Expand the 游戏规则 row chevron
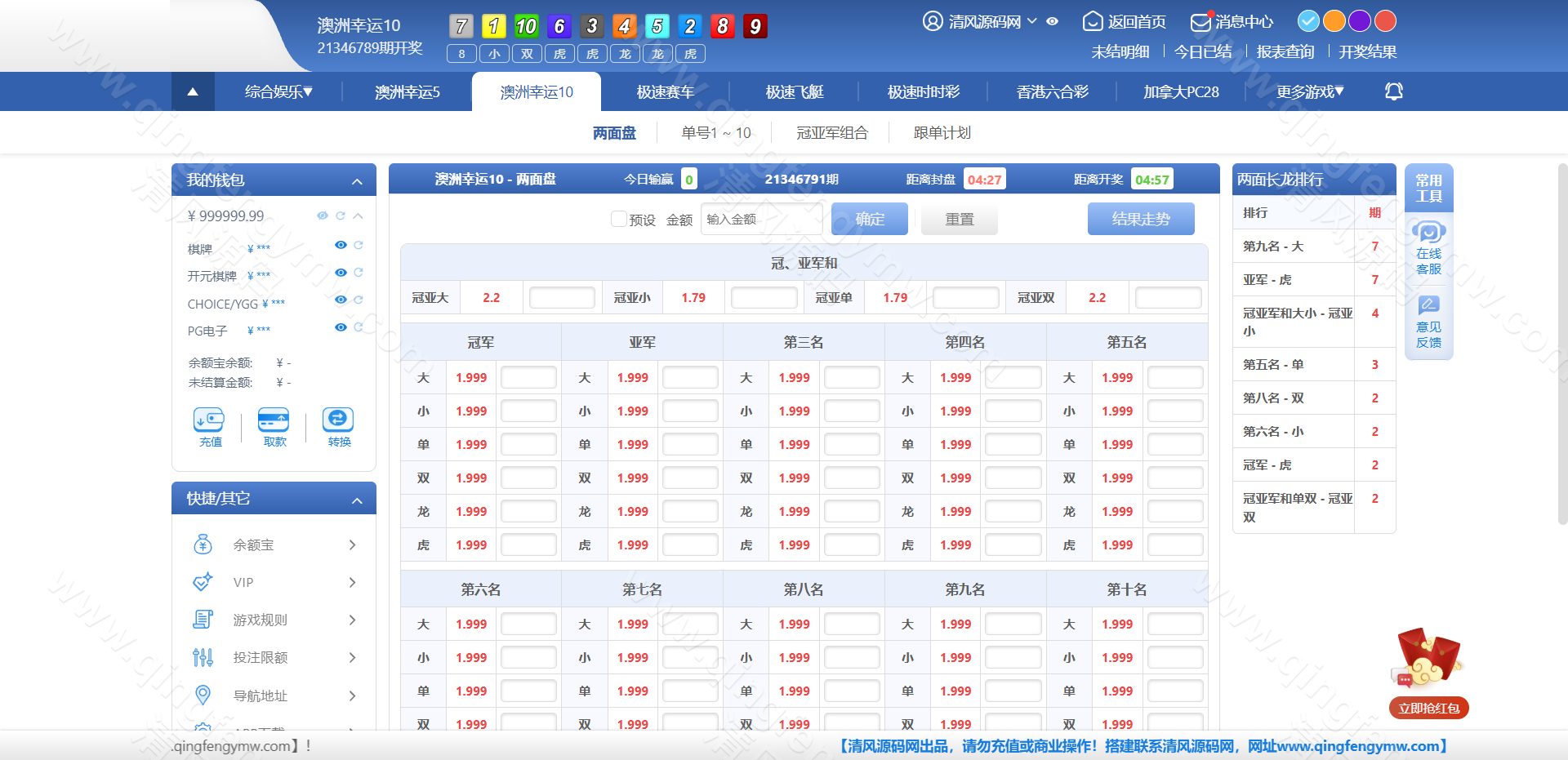Viewport: 1568px width, 760px height. (352, 620)
